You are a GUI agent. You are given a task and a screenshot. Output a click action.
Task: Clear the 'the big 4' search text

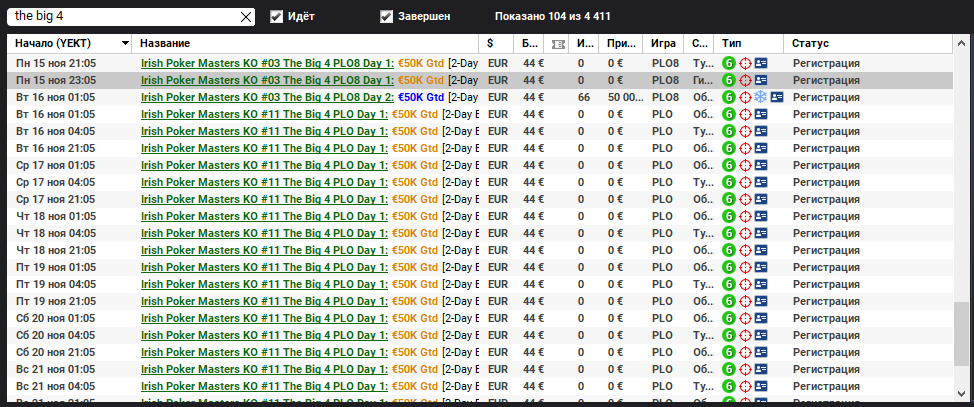[246, 17]
